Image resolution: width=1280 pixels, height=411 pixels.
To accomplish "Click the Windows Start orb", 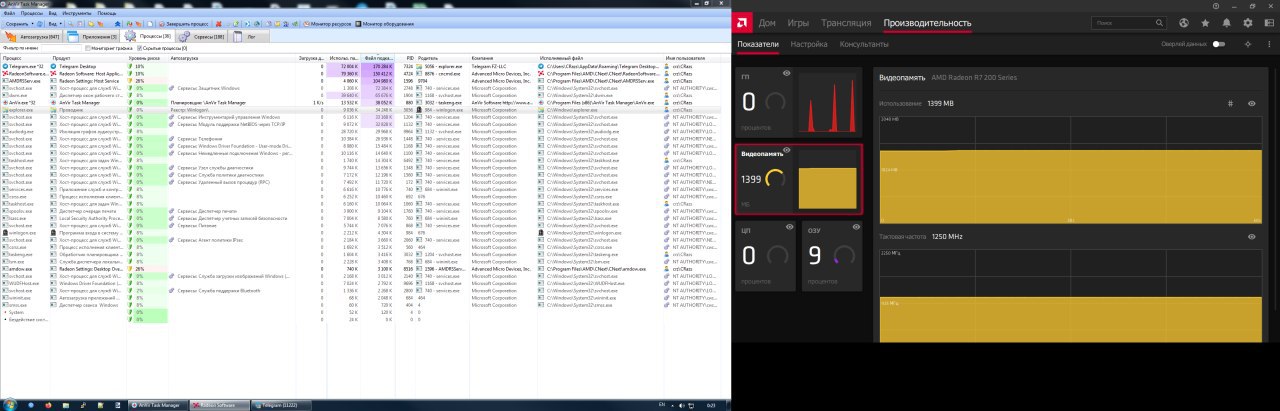I will click(10, 405).
